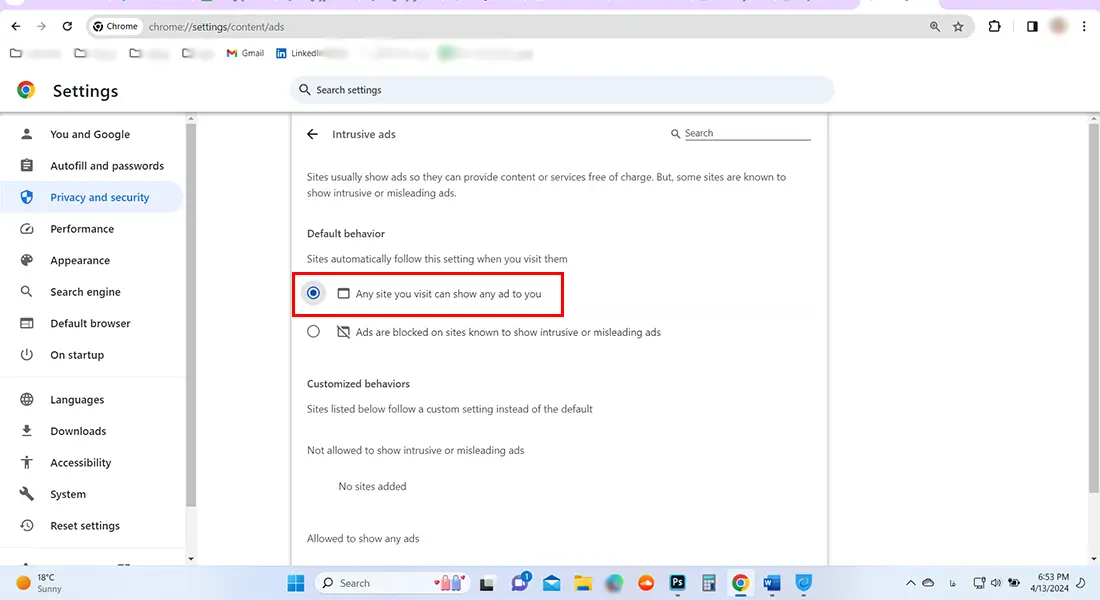Open Appearance settings in sidebar

80,261
